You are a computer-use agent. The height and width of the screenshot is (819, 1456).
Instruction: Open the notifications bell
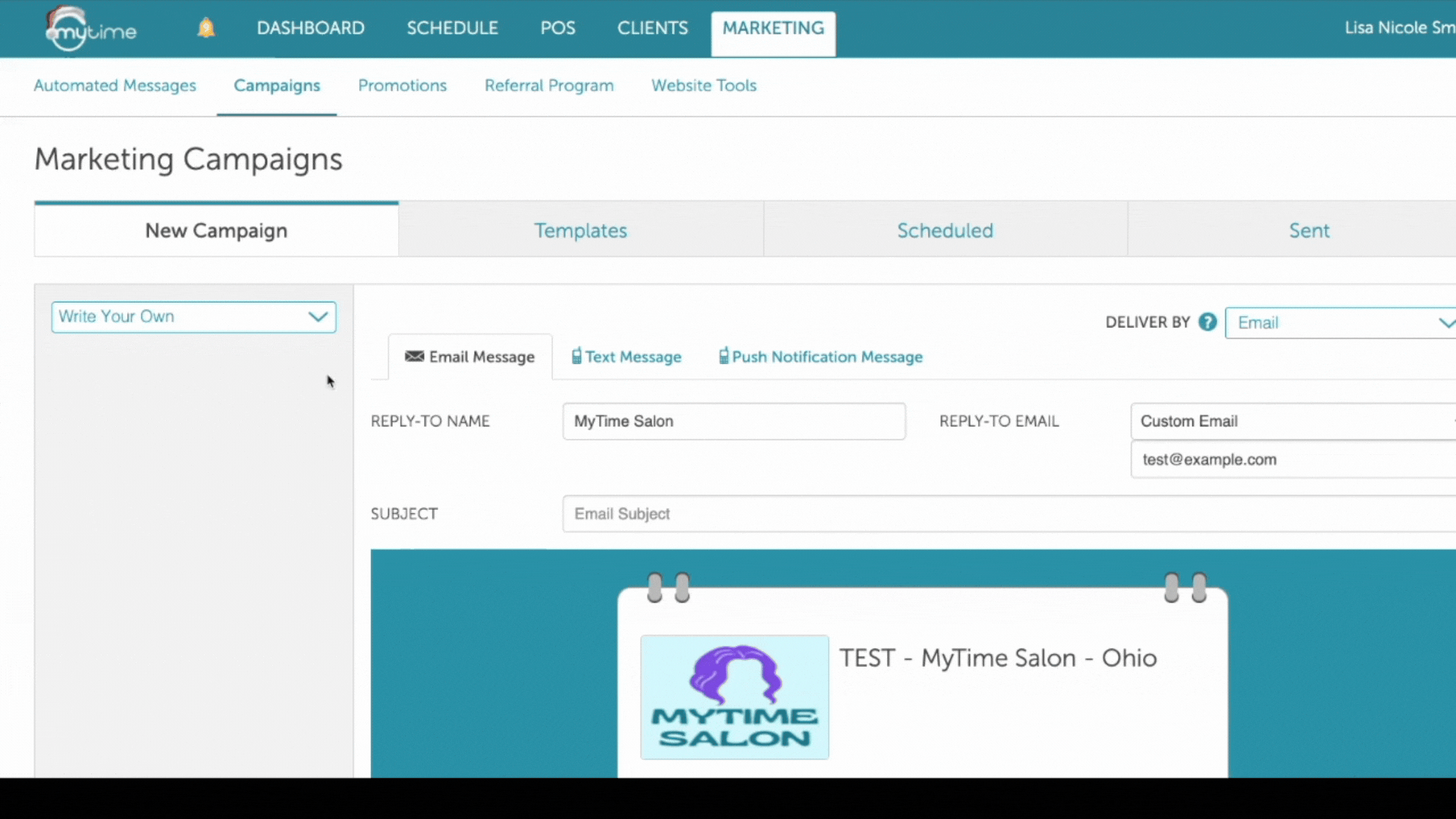206,28
